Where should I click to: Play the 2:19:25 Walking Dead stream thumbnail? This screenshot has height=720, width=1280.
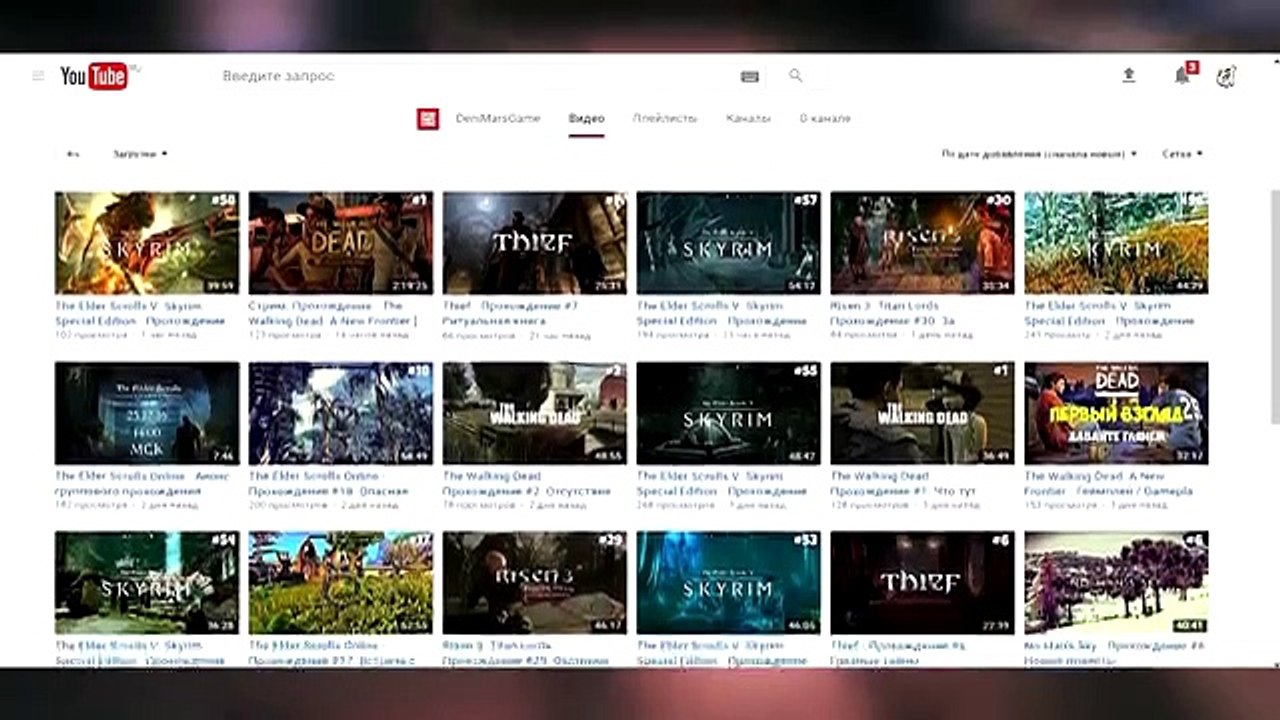pyautogui.click(x=341, y=243)
